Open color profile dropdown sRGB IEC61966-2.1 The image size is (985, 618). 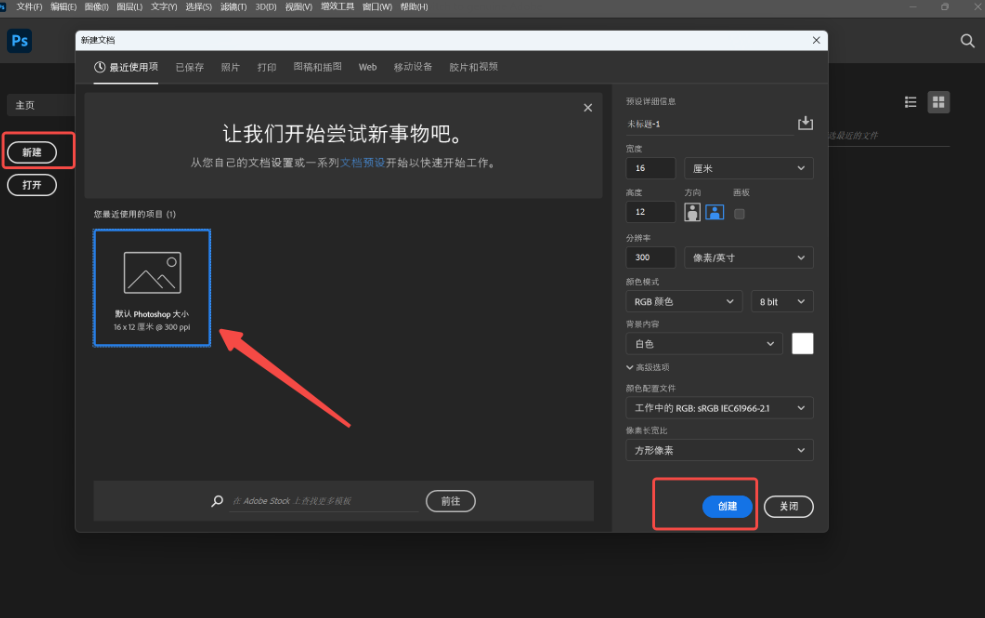[719, 408]
